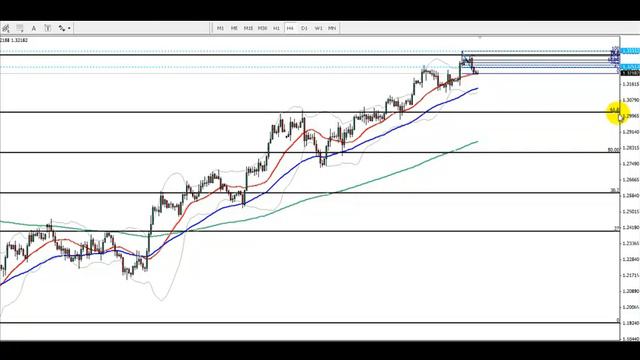Choose the active H4 timeframe
This screenshot has width=640, height=360.
(x=290, y=28)
